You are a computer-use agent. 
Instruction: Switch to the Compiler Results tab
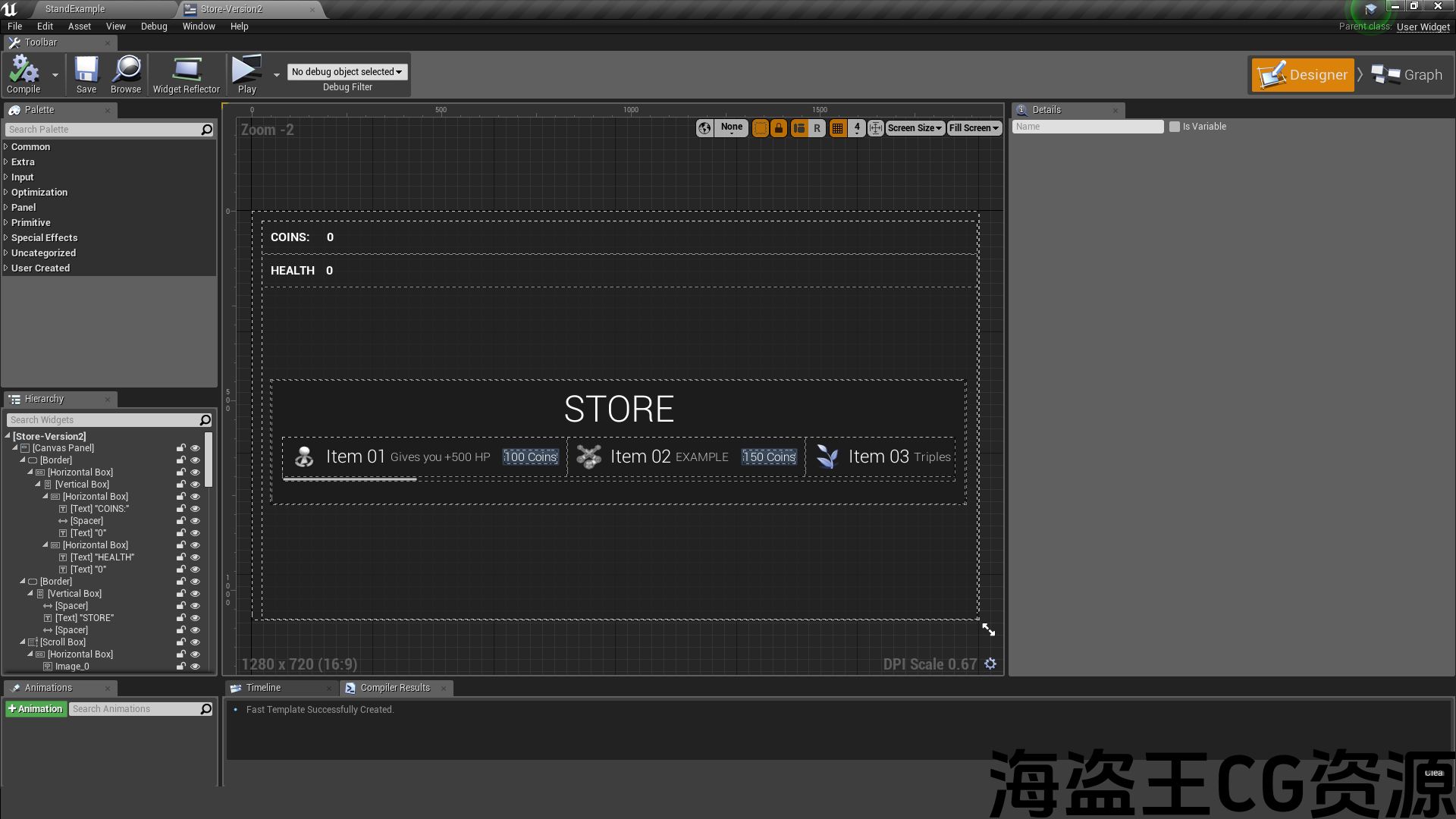[394, 688]
